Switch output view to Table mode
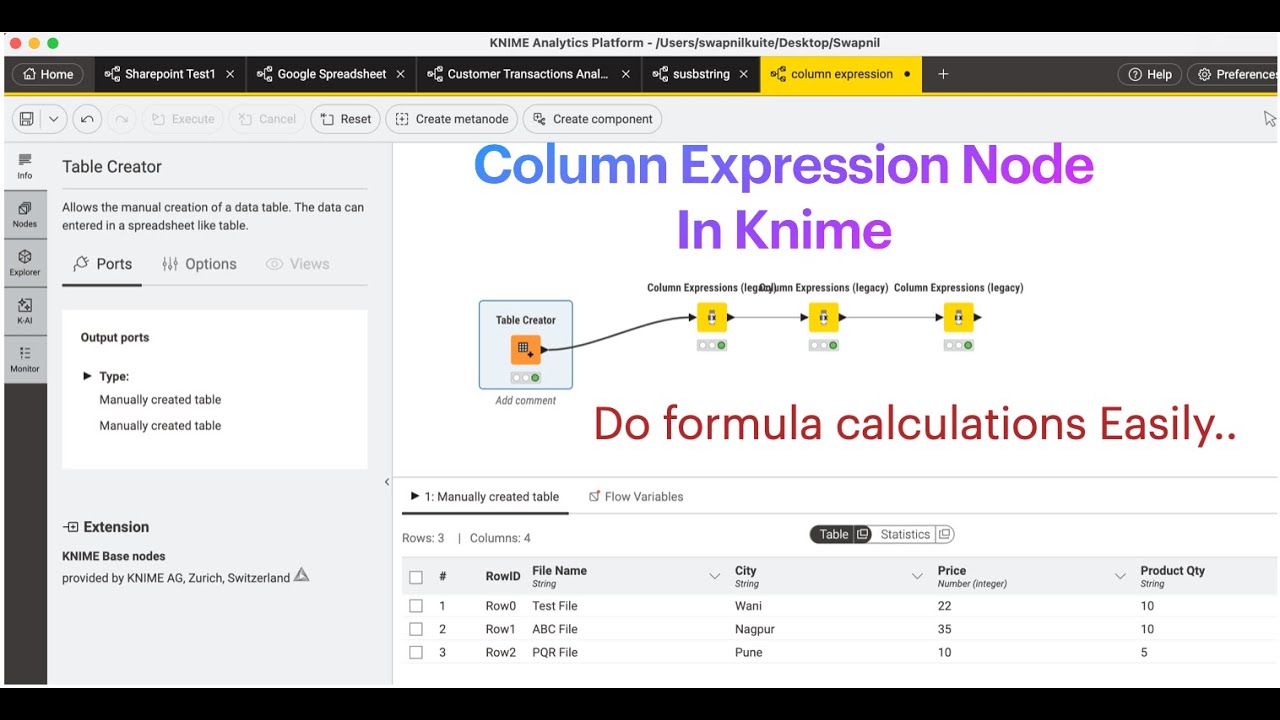1280x720 pixels. pos(834,534)
